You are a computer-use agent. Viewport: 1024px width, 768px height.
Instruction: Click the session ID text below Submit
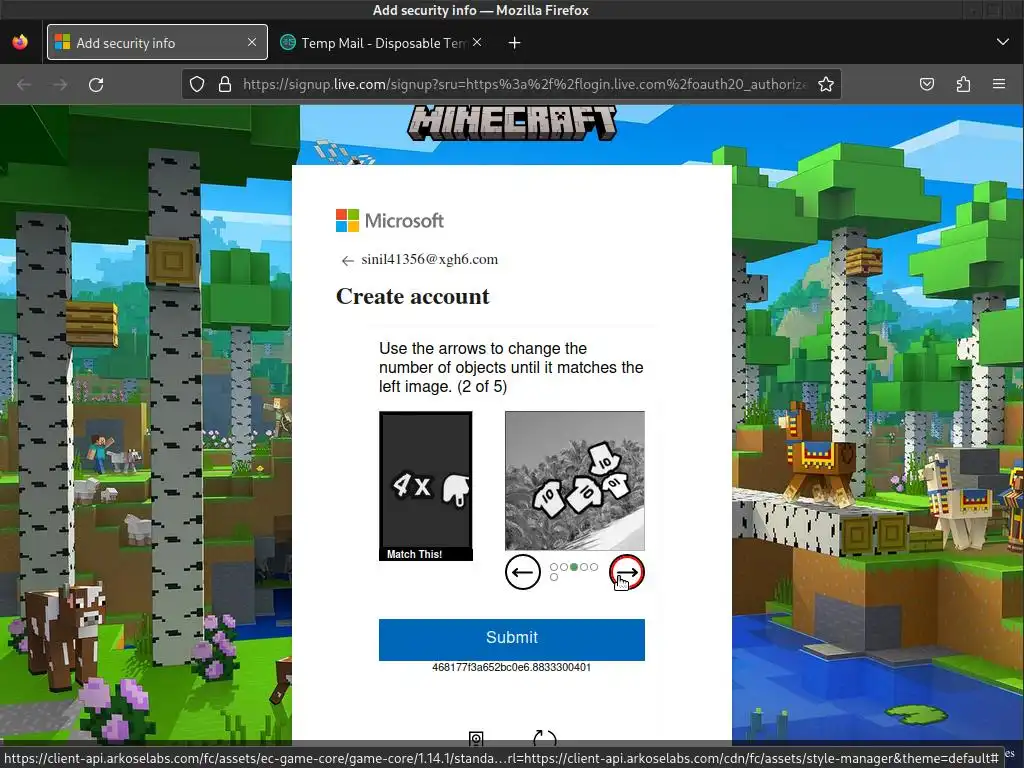511,667
